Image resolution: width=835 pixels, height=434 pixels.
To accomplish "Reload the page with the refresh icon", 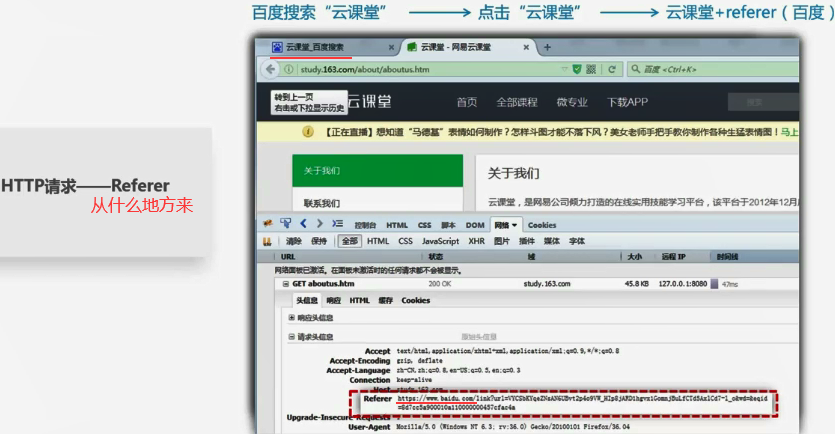I will [x=612, y=69].
